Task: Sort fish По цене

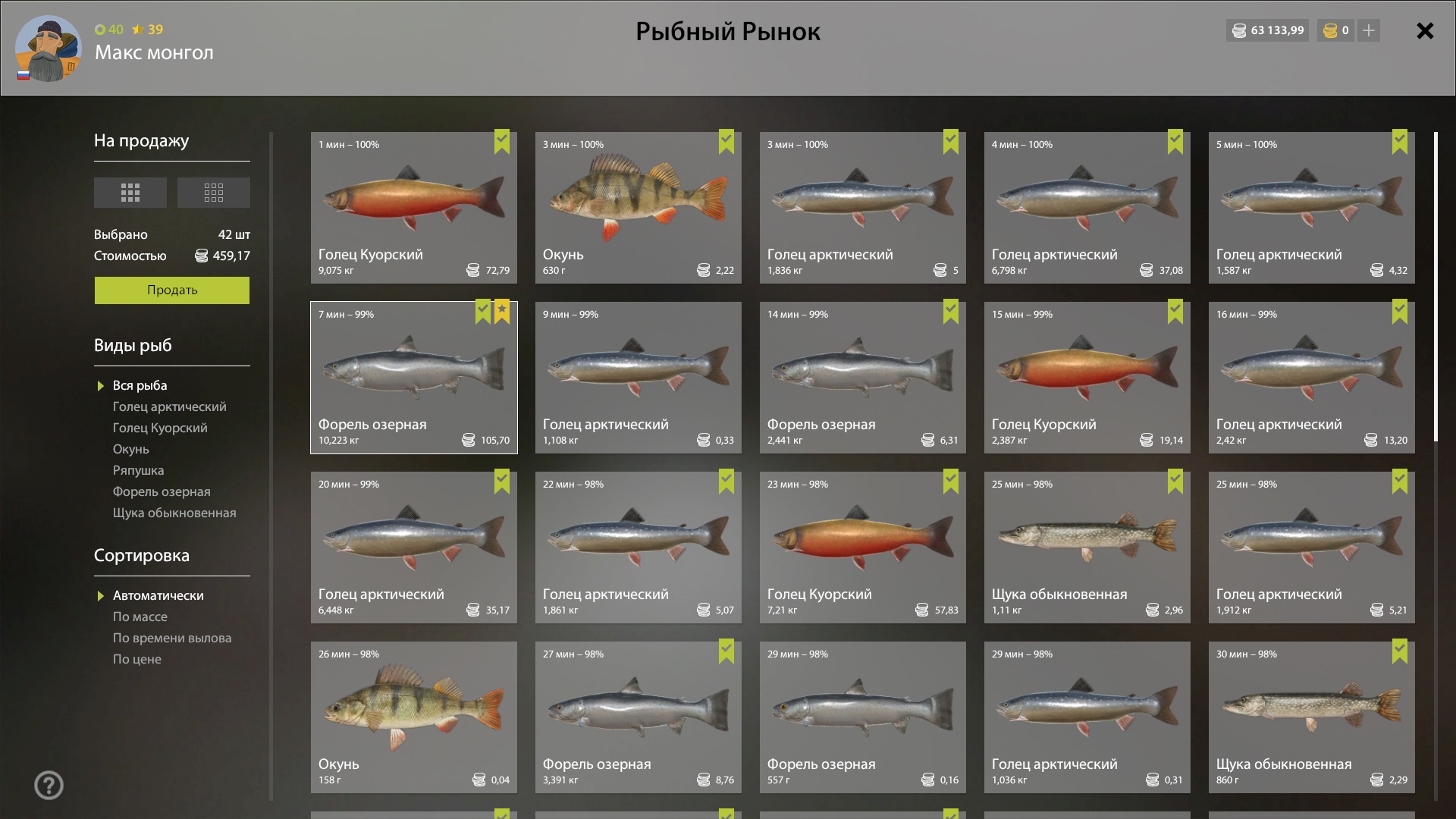Action: click(137, 659)
